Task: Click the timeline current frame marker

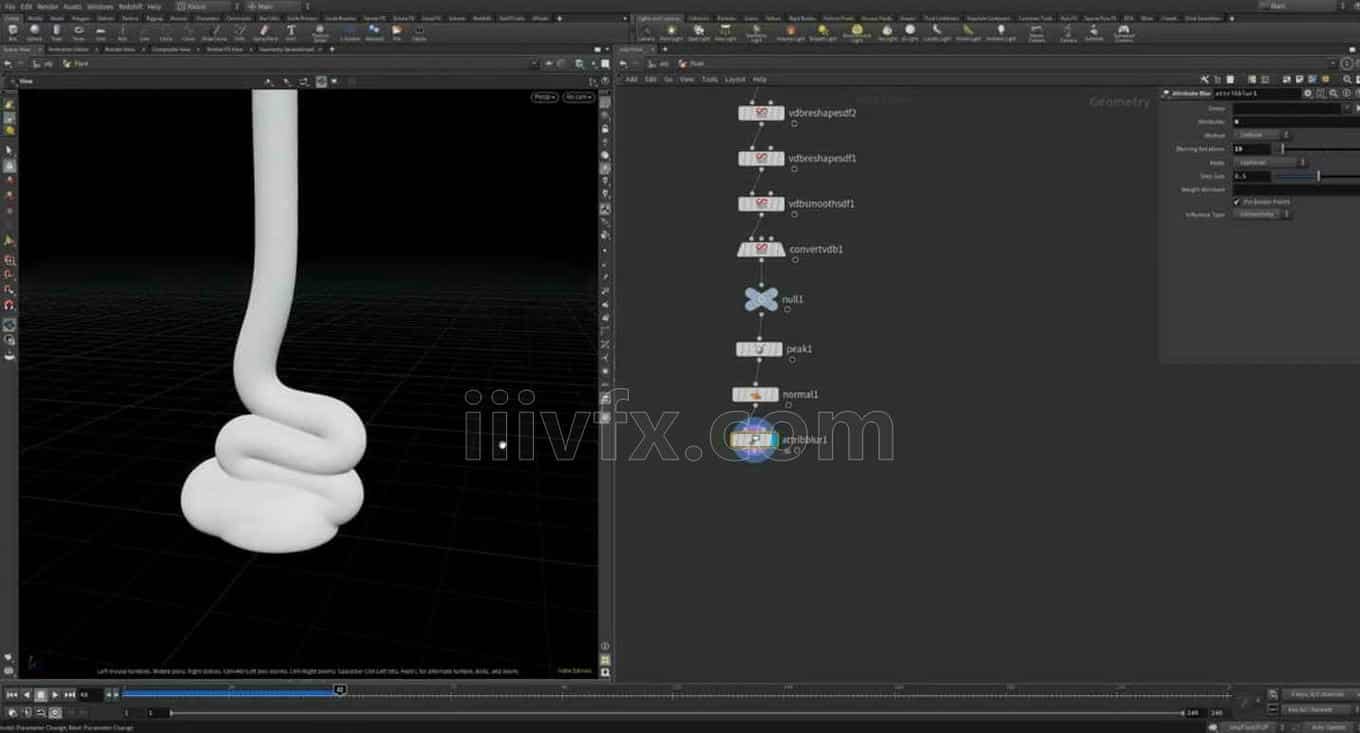Action: coord(340,690)
